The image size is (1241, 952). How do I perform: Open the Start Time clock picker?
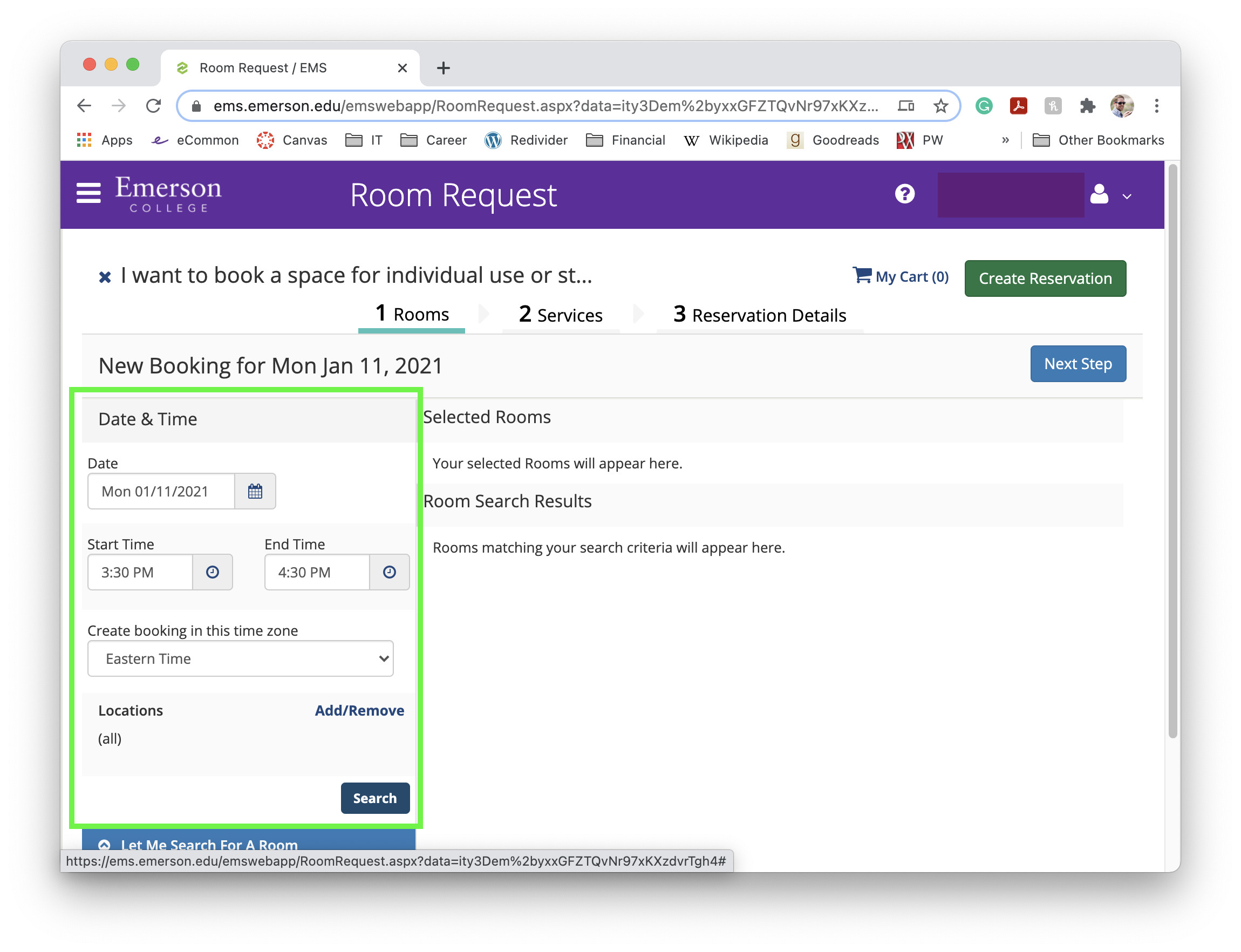(x=213, y=572)
